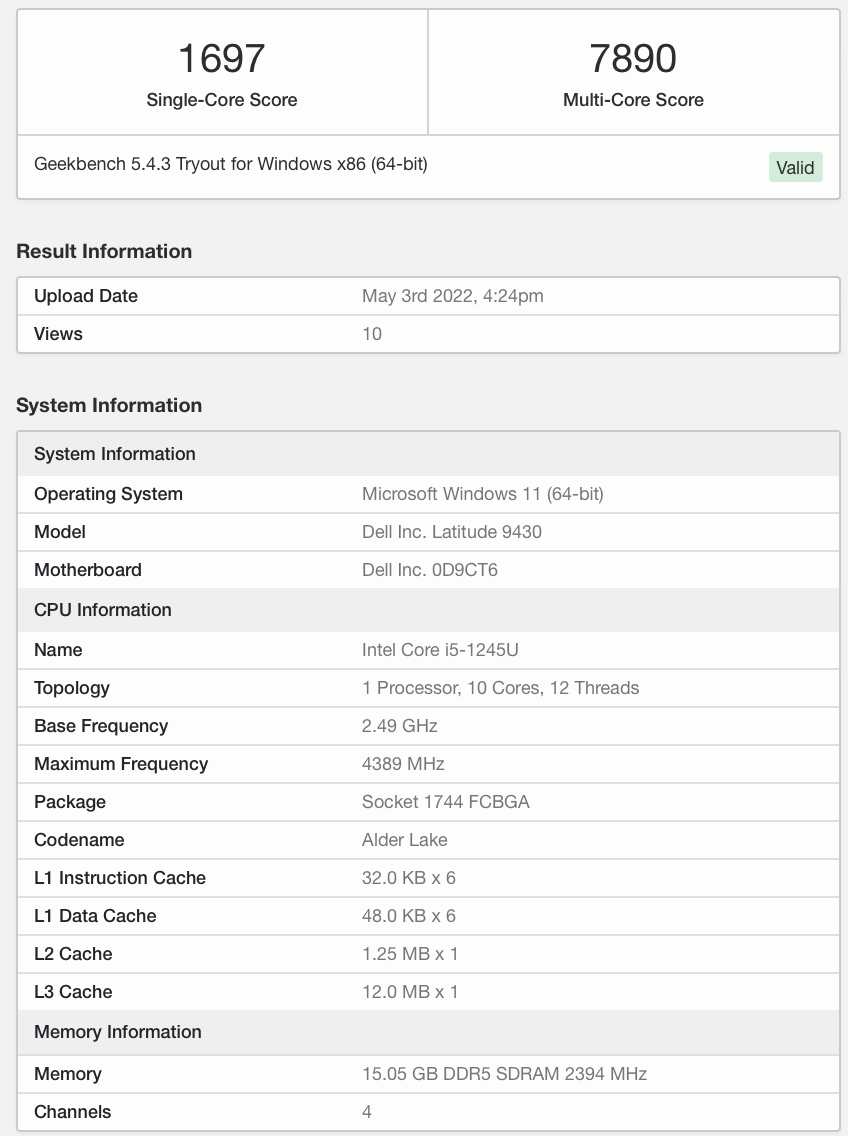Click the Topology label

72,688
